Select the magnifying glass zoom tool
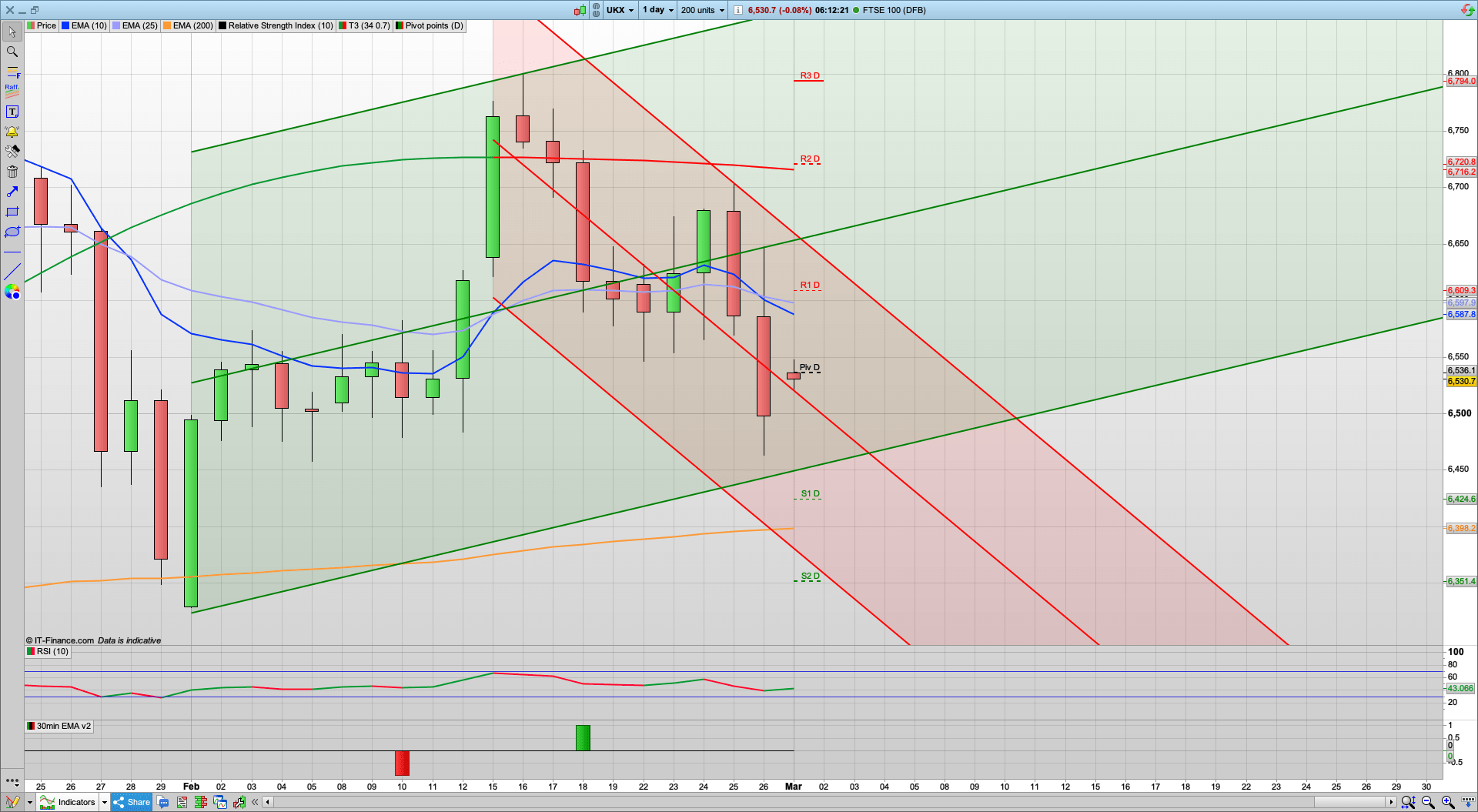Image resolution: width=1478 pixels, height=812 pixels. click(12, 52)
